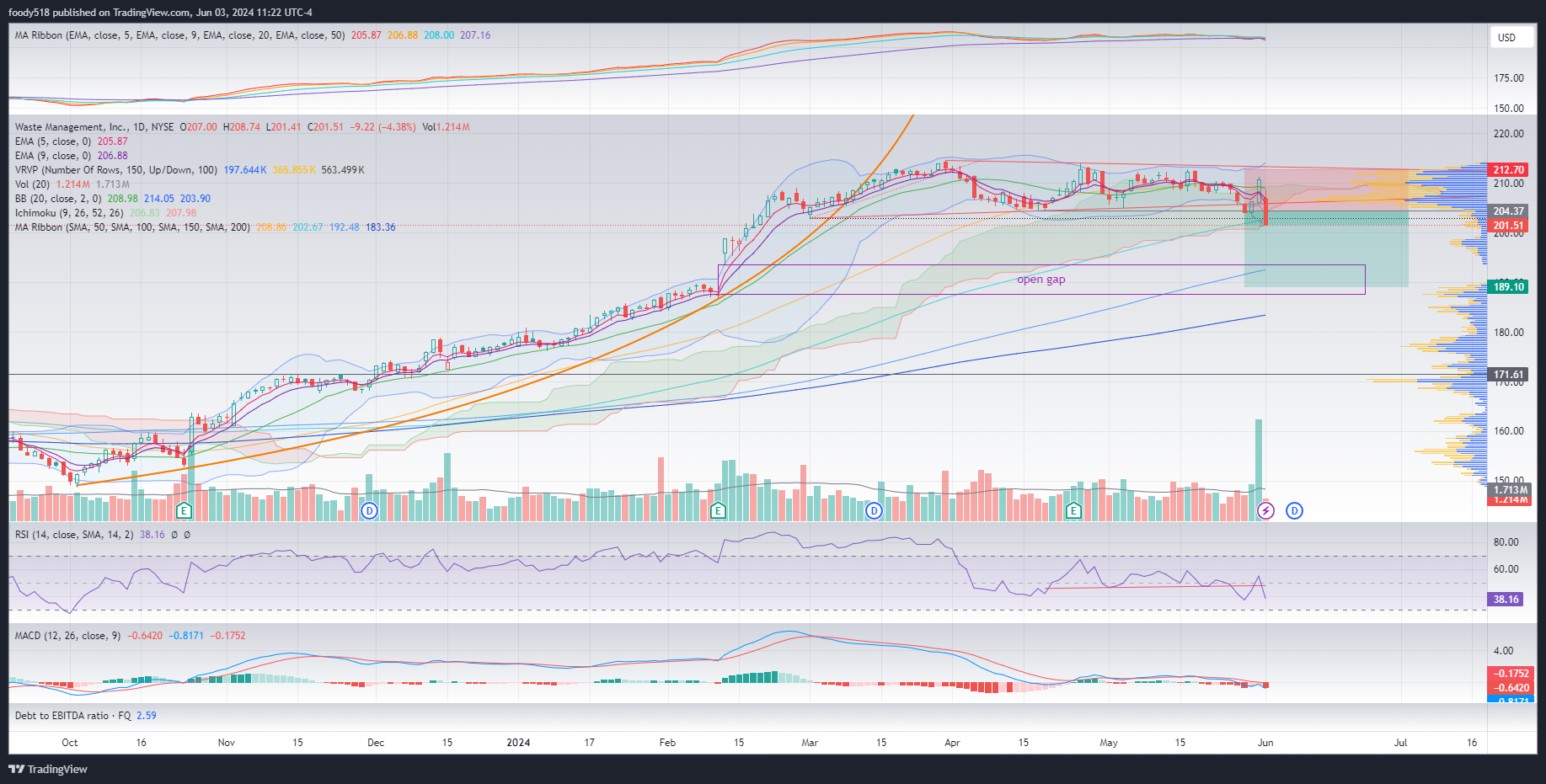Click the 'open gap' text annotation
1546x784 pixels.
coord(1040,280)
